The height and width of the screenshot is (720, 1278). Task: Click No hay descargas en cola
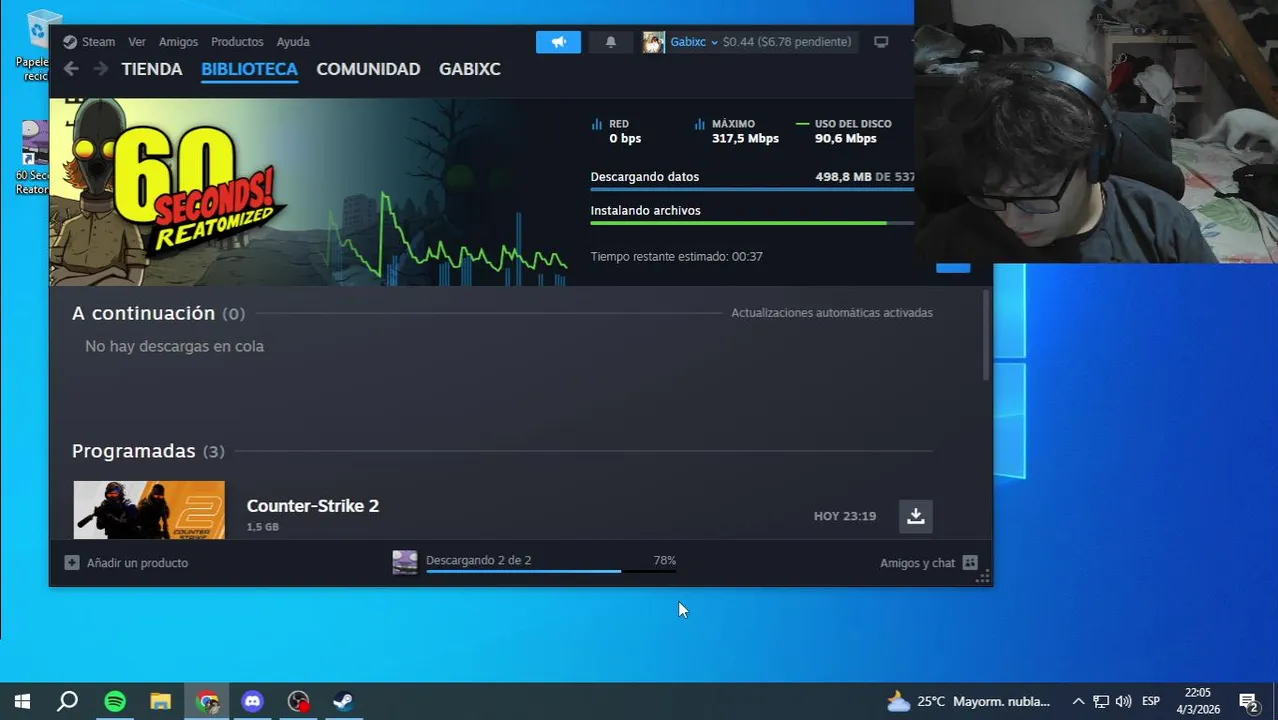[174, 346]
